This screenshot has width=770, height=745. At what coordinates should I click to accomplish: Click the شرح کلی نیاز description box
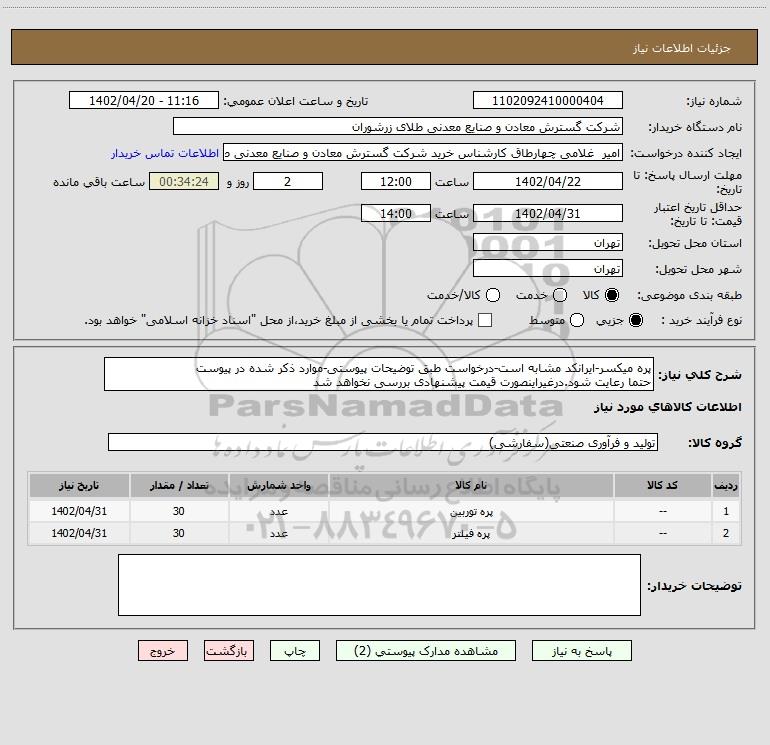[x=379, y=375]
